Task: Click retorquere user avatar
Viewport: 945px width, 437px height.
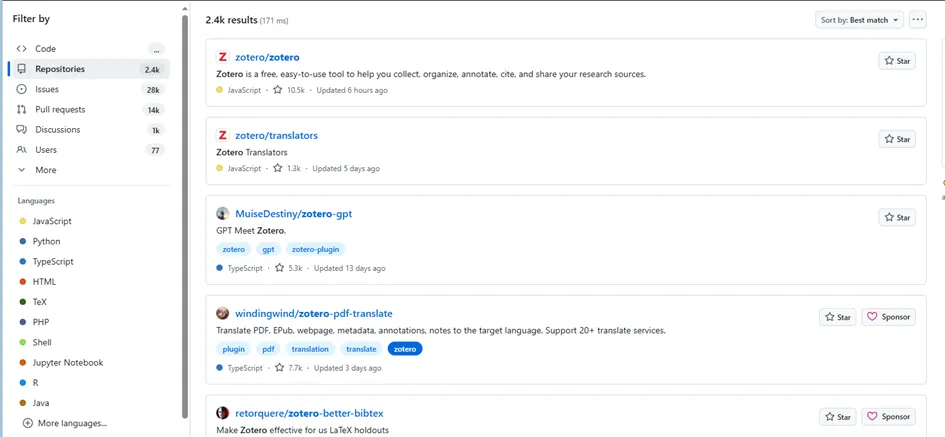Action: (x=222, y=413)
